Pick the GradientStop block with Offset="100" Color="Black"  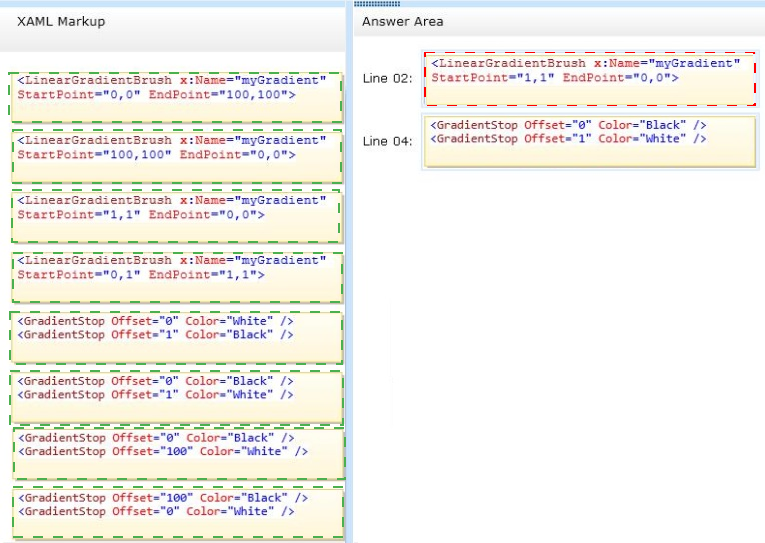(178, 513)
